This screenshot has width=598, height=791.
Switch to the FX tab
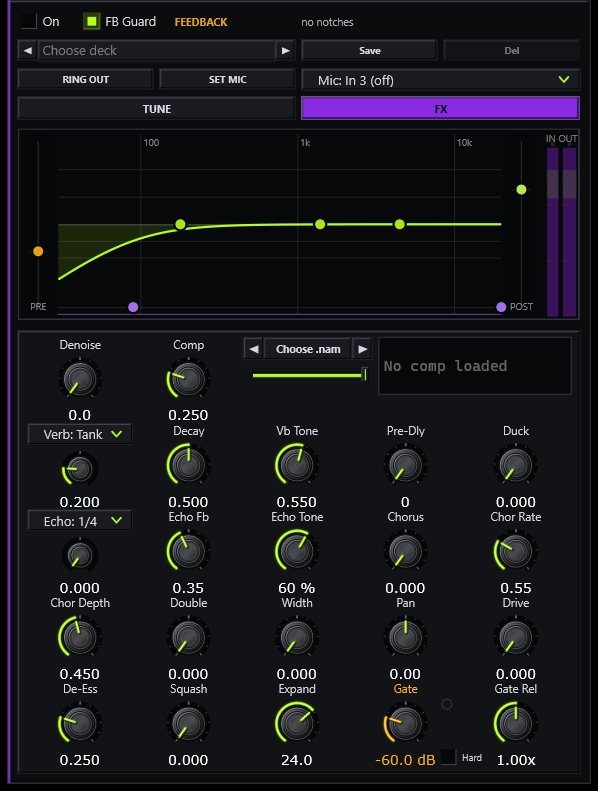coord(440,108)
